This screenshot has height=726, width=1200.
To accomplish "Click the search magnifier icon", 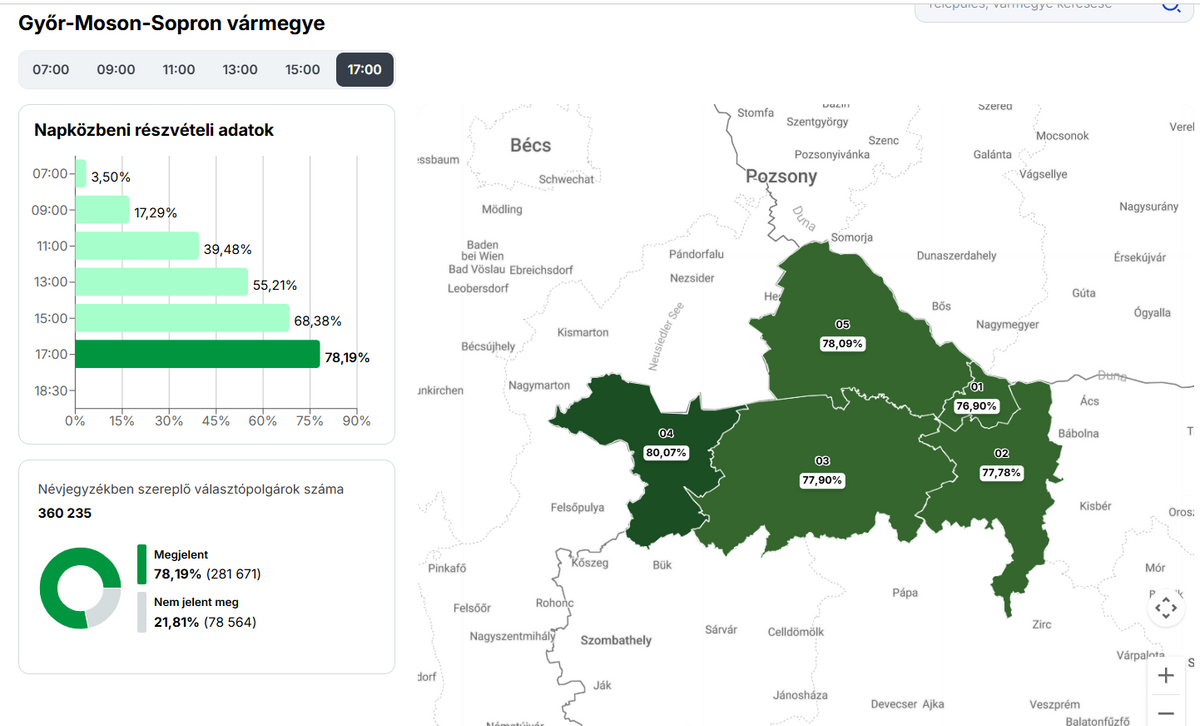I will point(1169,6).
